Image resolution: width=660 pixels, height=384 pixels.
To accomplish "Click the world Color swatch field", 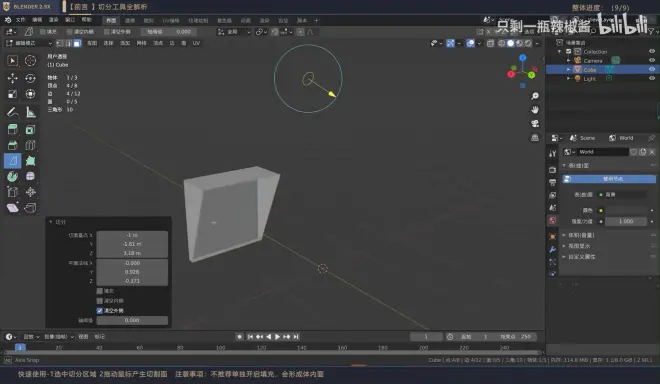I will 626,210.
